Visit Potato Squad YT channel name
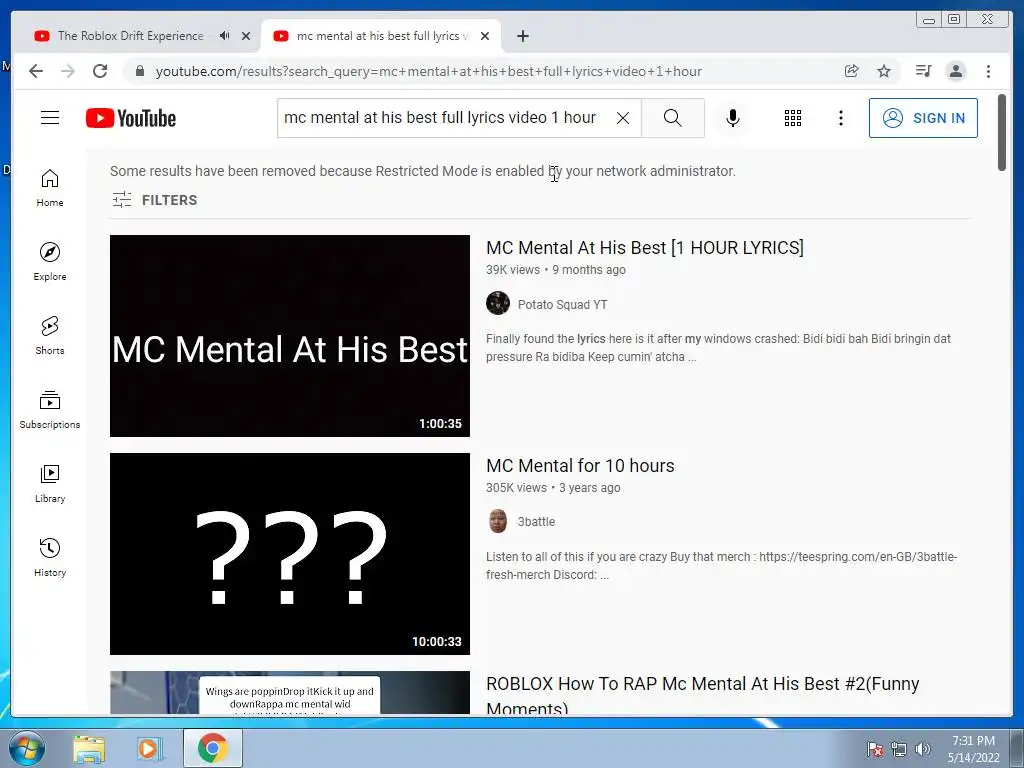 tap(562, 305)
